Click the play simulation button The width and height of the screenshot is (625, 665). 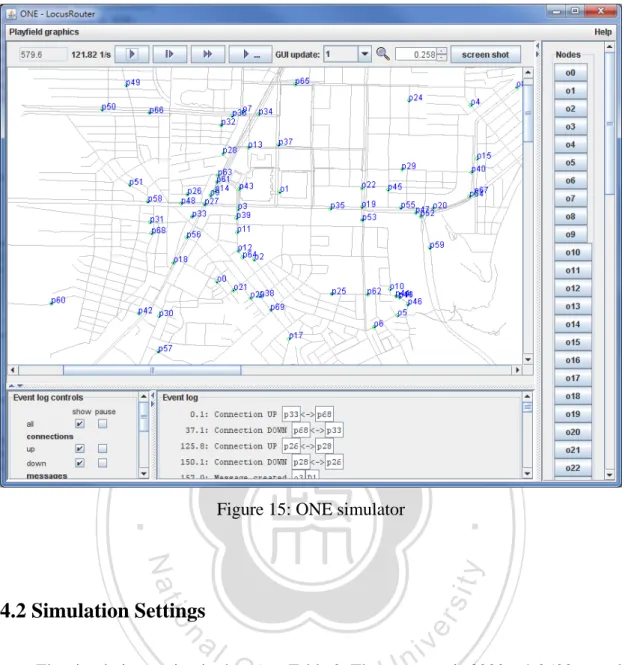click(x=132, y=54)
